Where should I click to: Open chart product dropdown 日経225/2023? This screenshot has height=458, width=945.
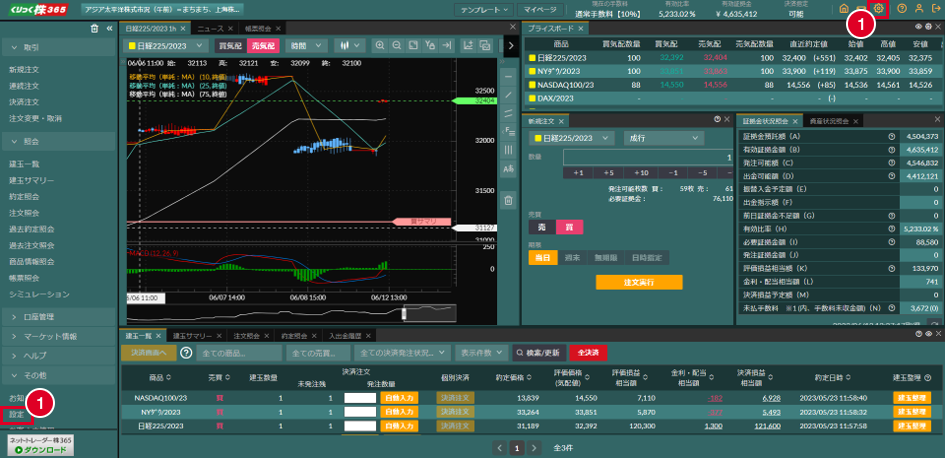pos(166,45)
